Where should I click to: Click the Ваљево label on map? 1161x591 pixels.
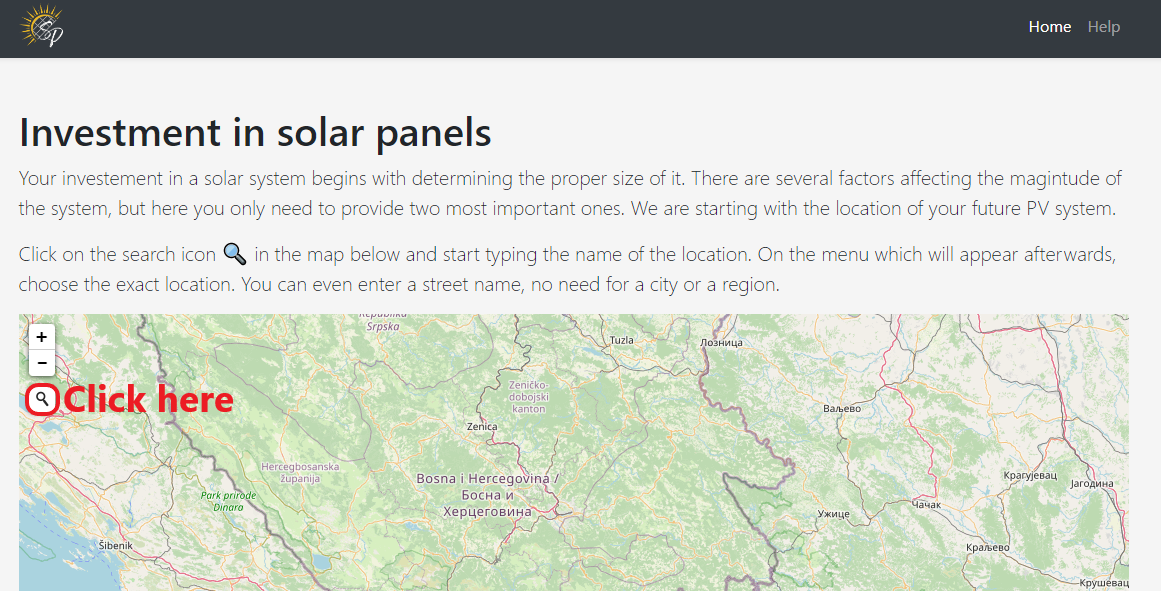point(842,408)
